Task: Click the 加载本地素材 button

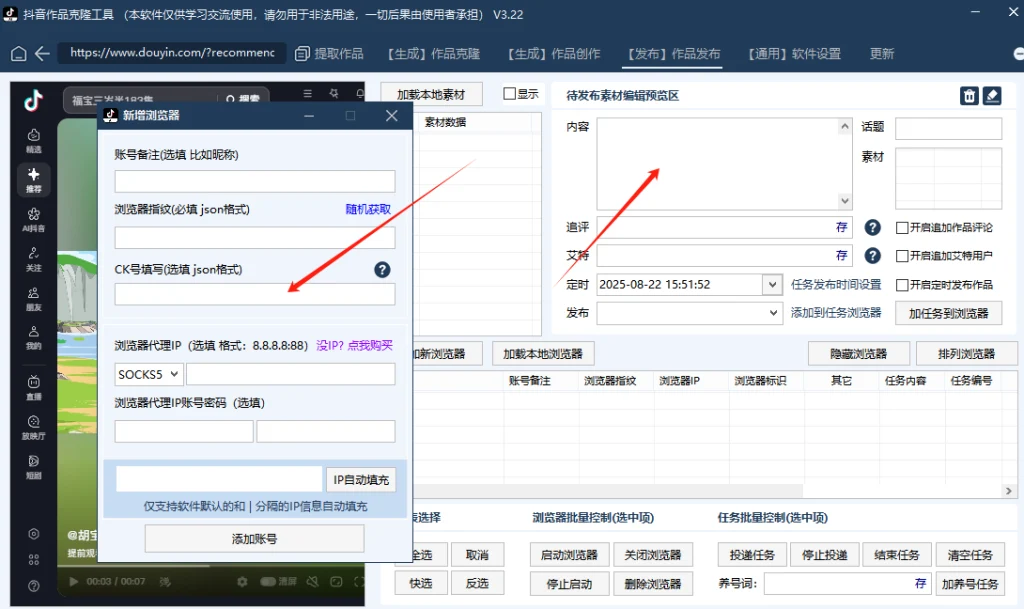Action: [431, 95]
